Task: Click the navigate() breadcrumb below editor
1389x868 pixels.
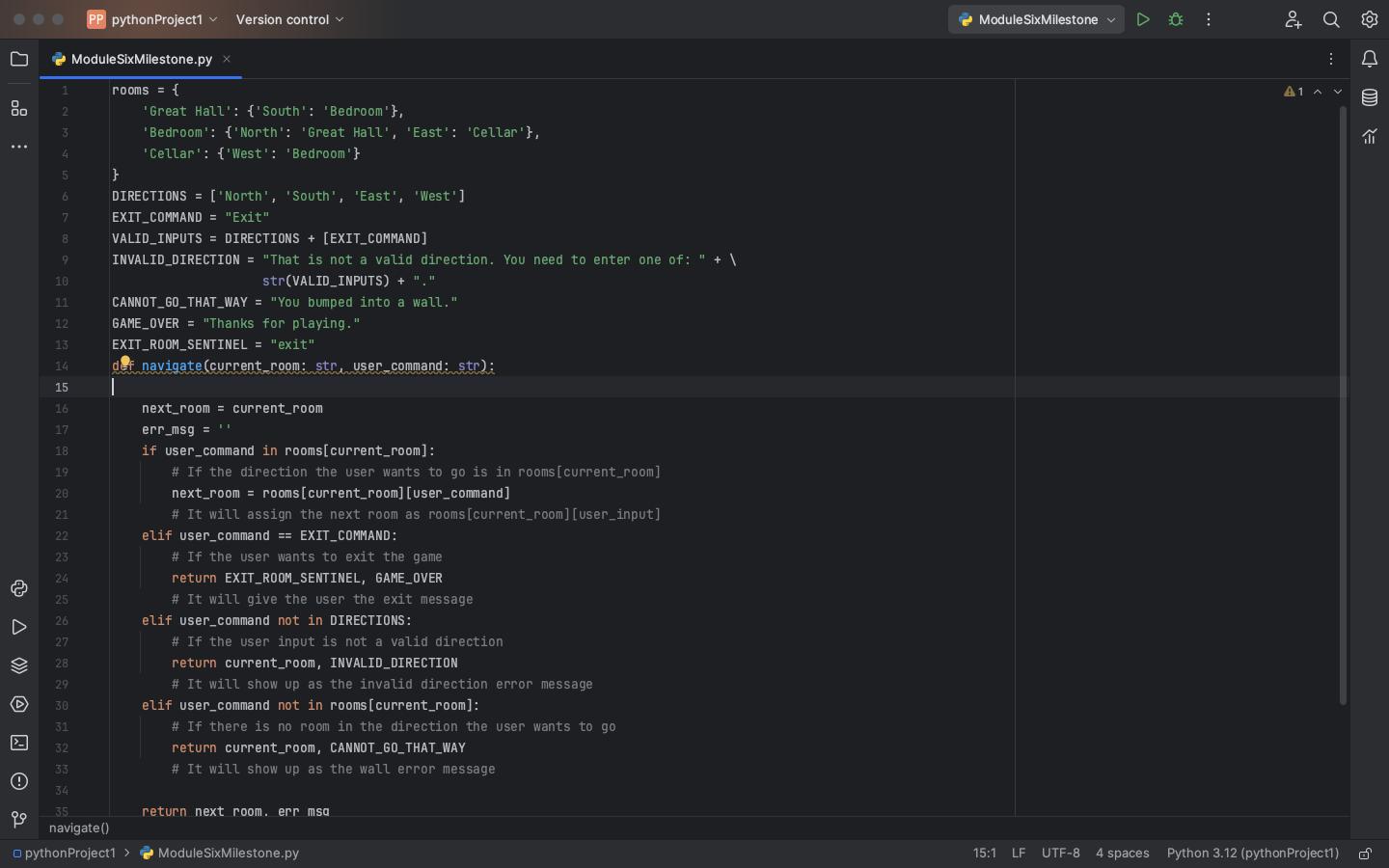Action: coord(79,828)
